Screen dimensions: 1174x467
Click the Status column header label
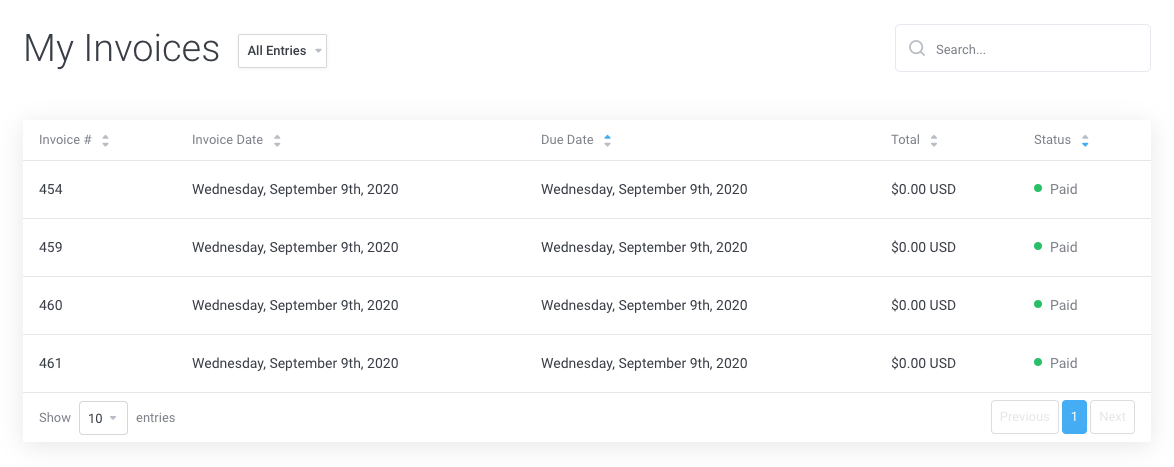click(x=1052, y=140)
